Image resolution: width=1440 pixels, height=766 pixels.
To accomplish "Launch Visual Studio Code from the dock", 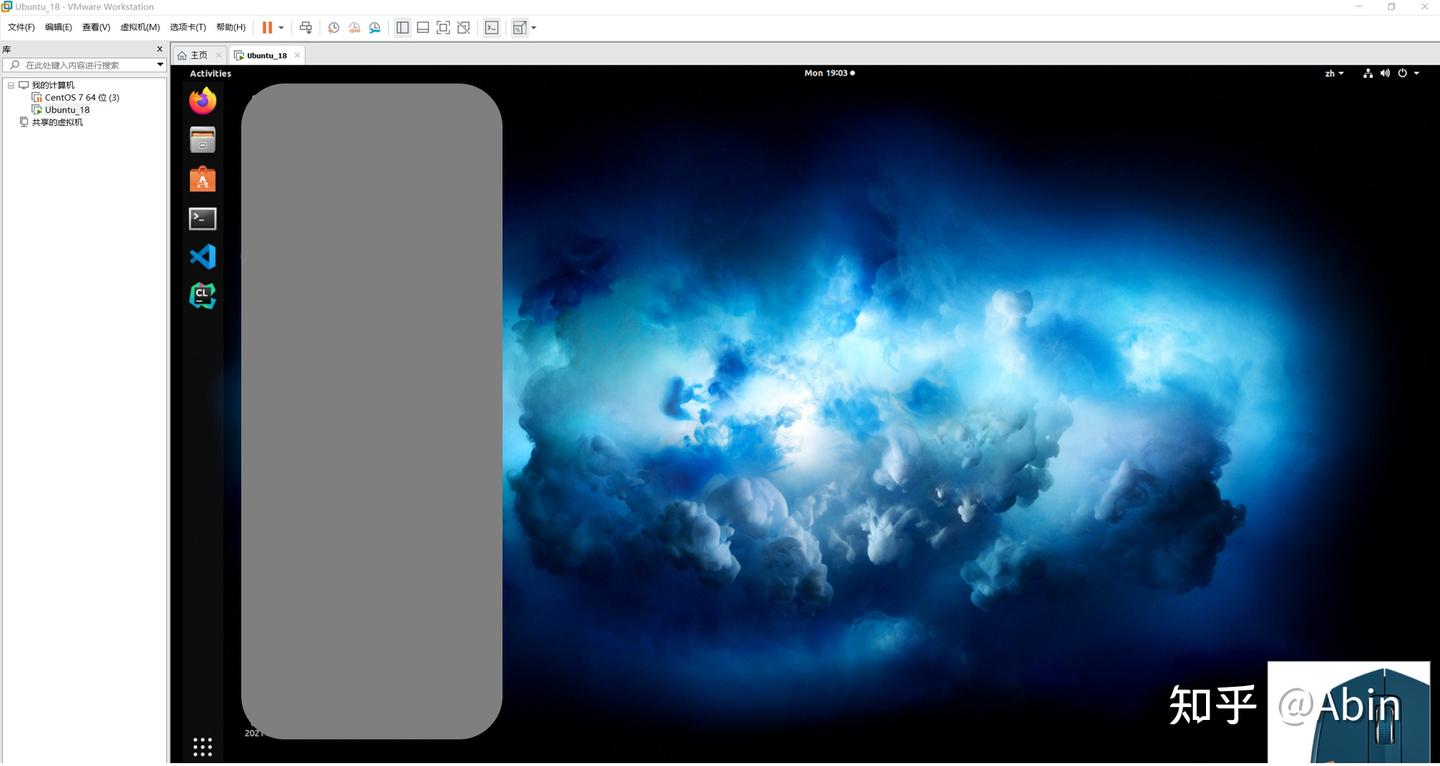I will click(x=203, y=257).
